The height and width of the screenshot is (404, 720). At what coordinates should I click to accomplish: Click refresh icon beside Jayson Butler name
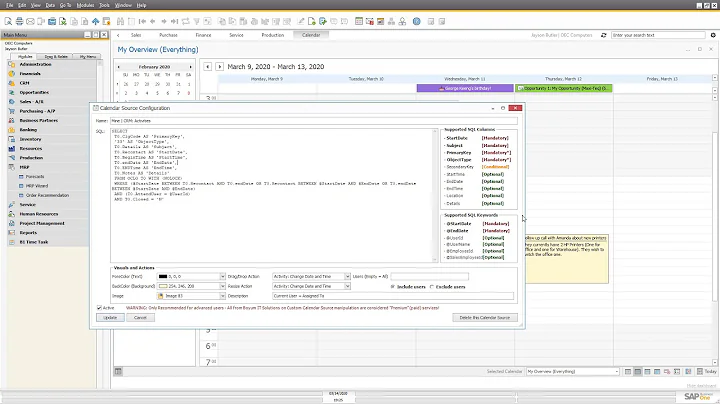[603, 35]
